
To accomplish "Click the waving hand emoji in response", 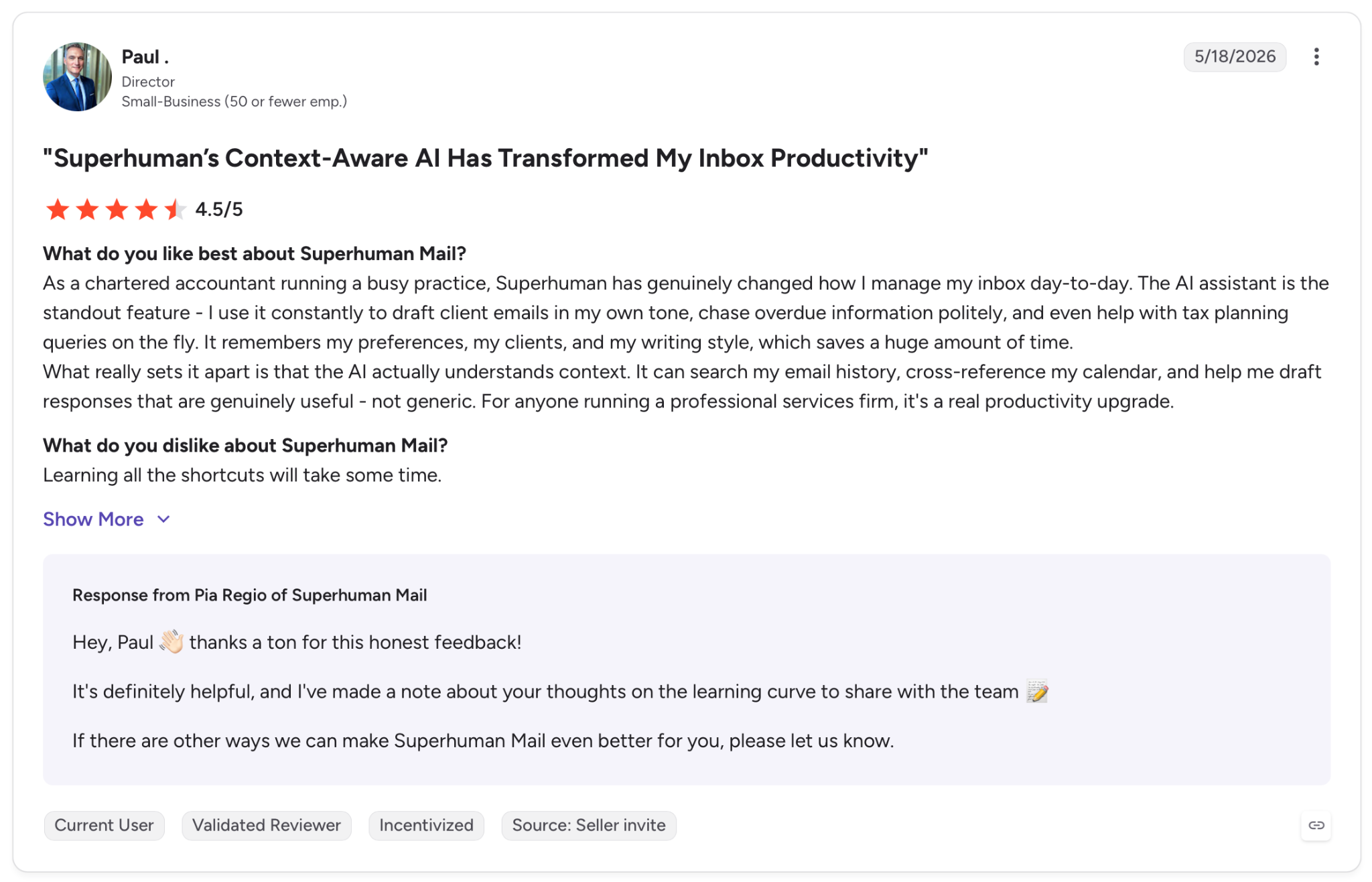I will click(x=171, y=642).
